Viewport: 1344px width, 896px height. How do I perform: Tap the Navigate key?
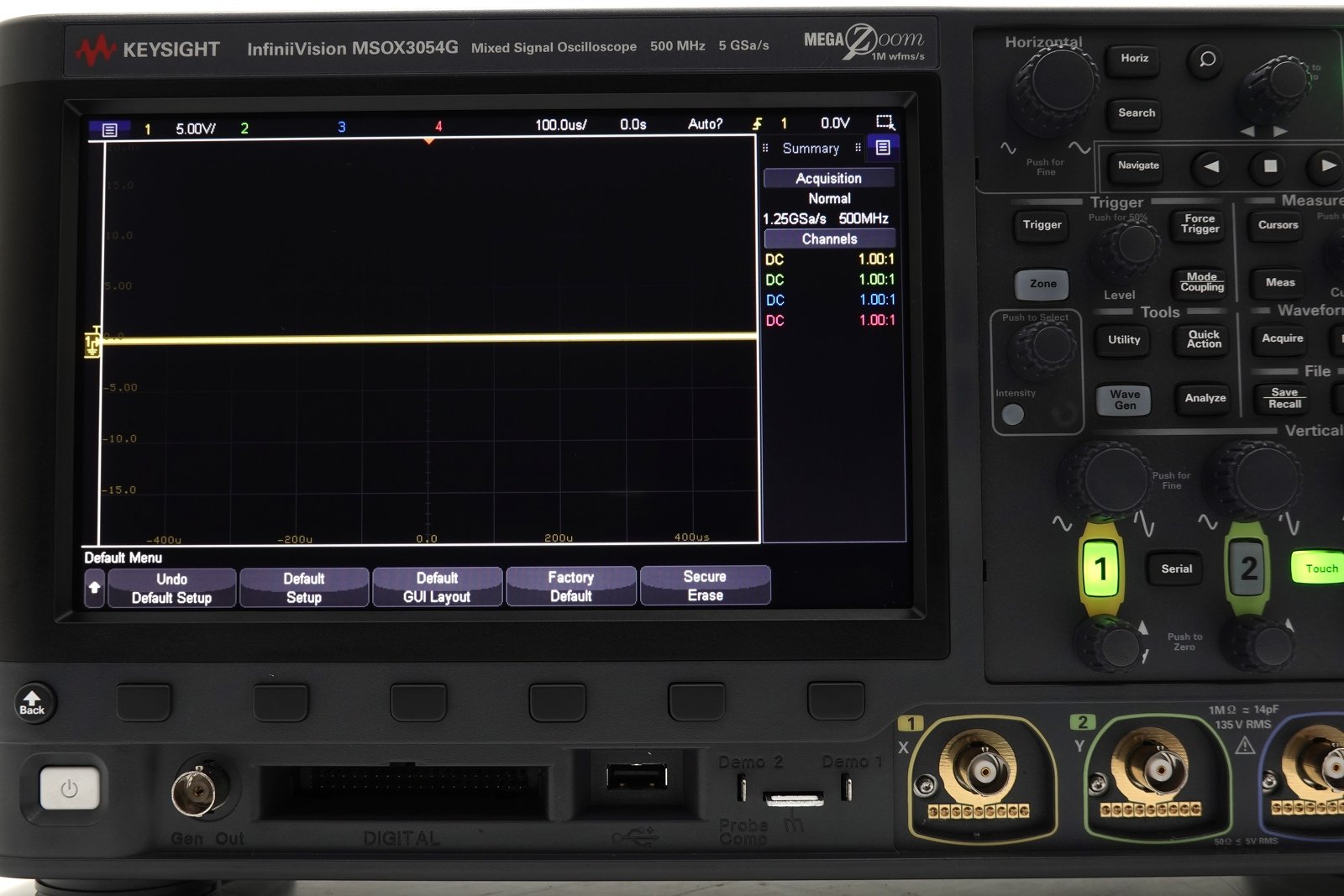[1137, 165]
